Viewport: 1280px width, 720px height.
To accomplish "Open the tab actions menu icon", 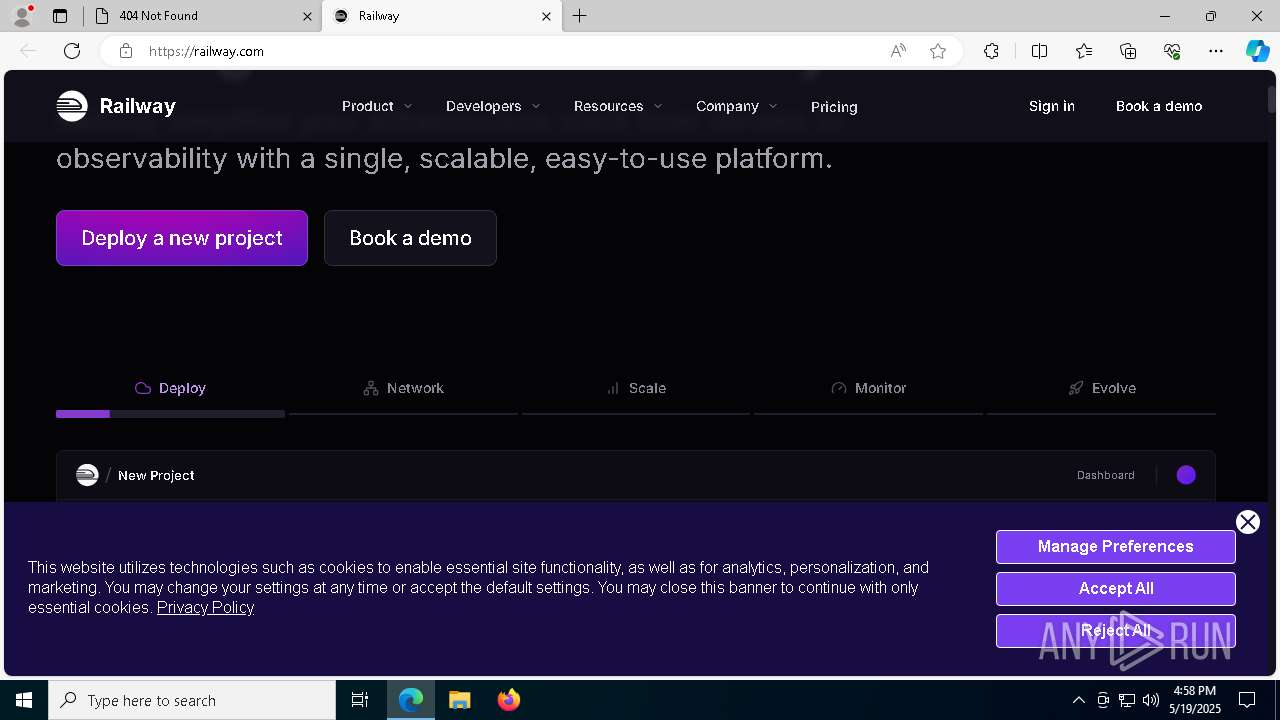I will [60, 16].
